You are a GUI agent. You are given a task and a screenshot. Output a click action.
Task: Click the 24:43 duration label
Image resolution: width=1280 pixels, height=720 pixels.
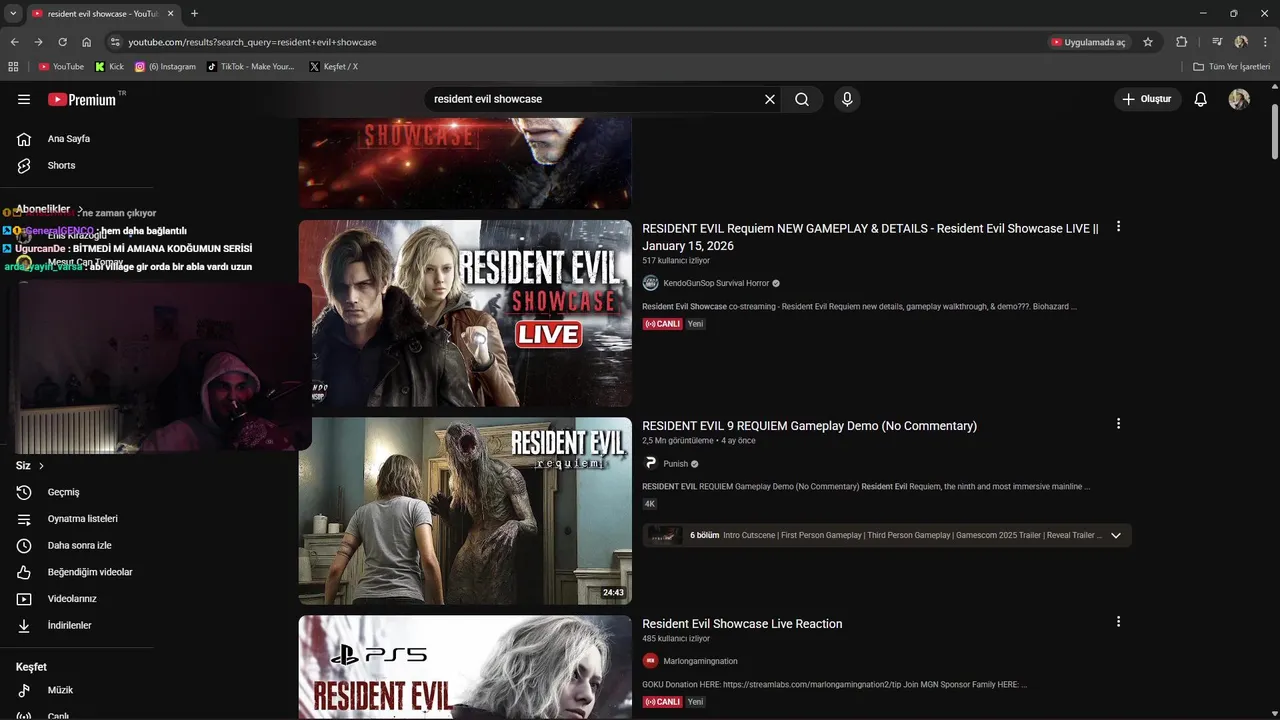coord(613,593)
